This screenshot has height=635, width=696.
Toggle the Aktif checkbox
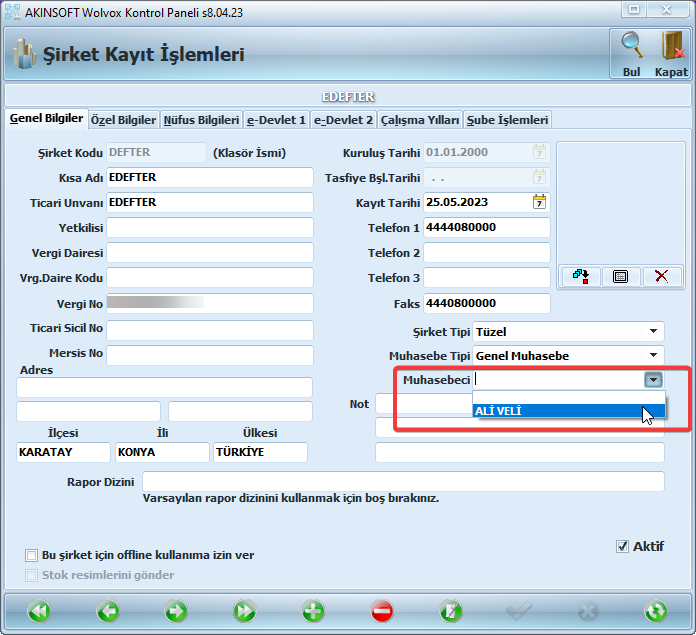[622, 546]
